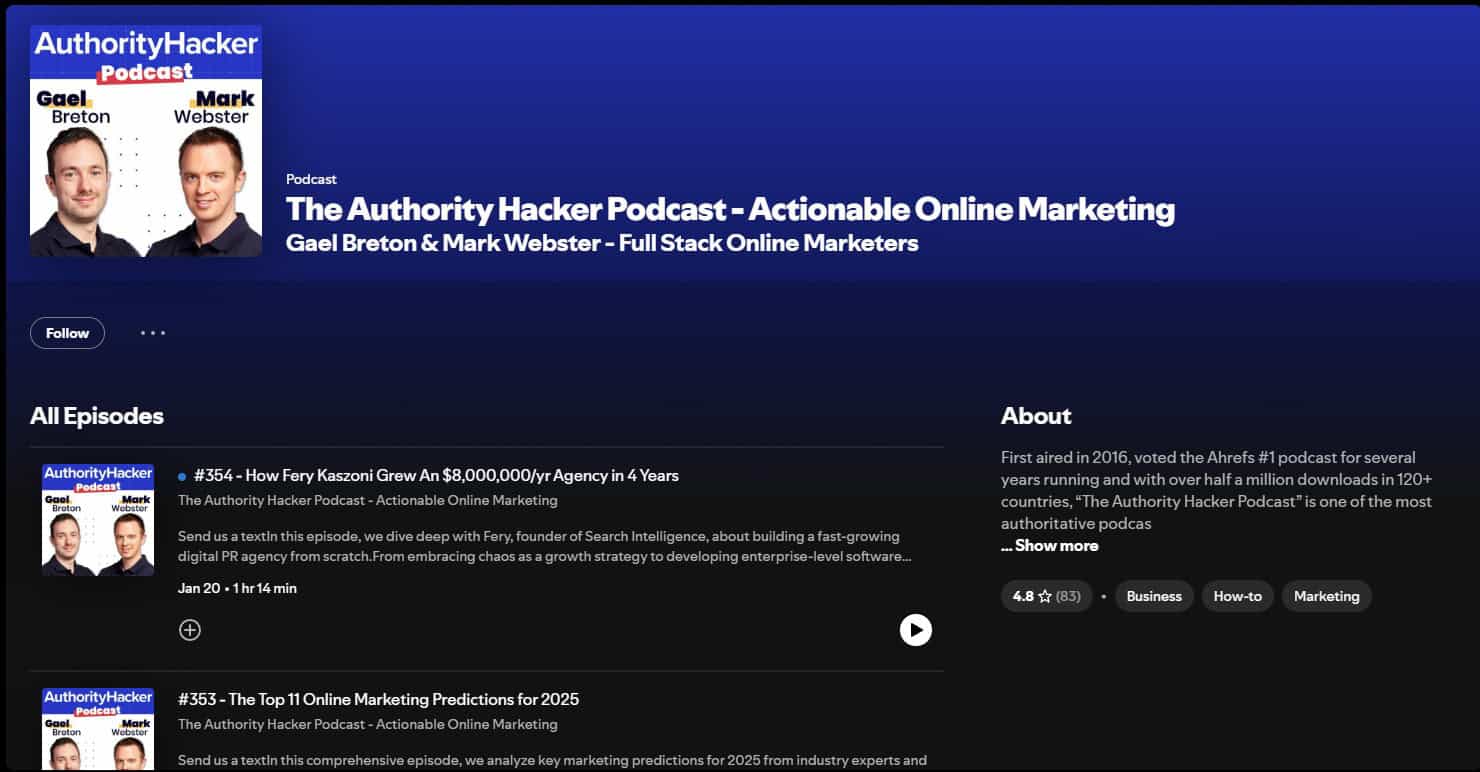This screenshot has width=1480, height=772.
Task: Select the How-to category chip
Action: (1237, 596)
